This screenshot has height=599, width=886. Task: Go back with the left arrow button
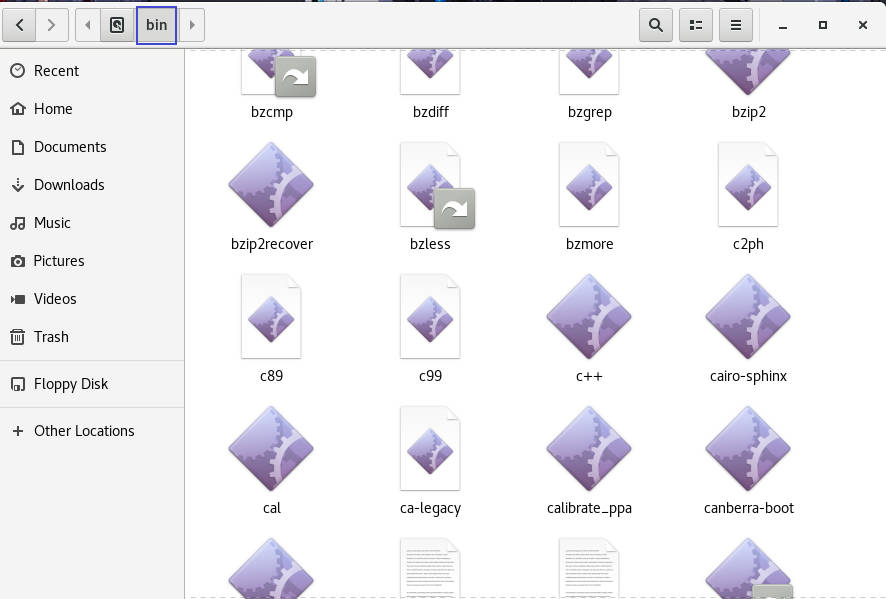click(x=20, y=25)
